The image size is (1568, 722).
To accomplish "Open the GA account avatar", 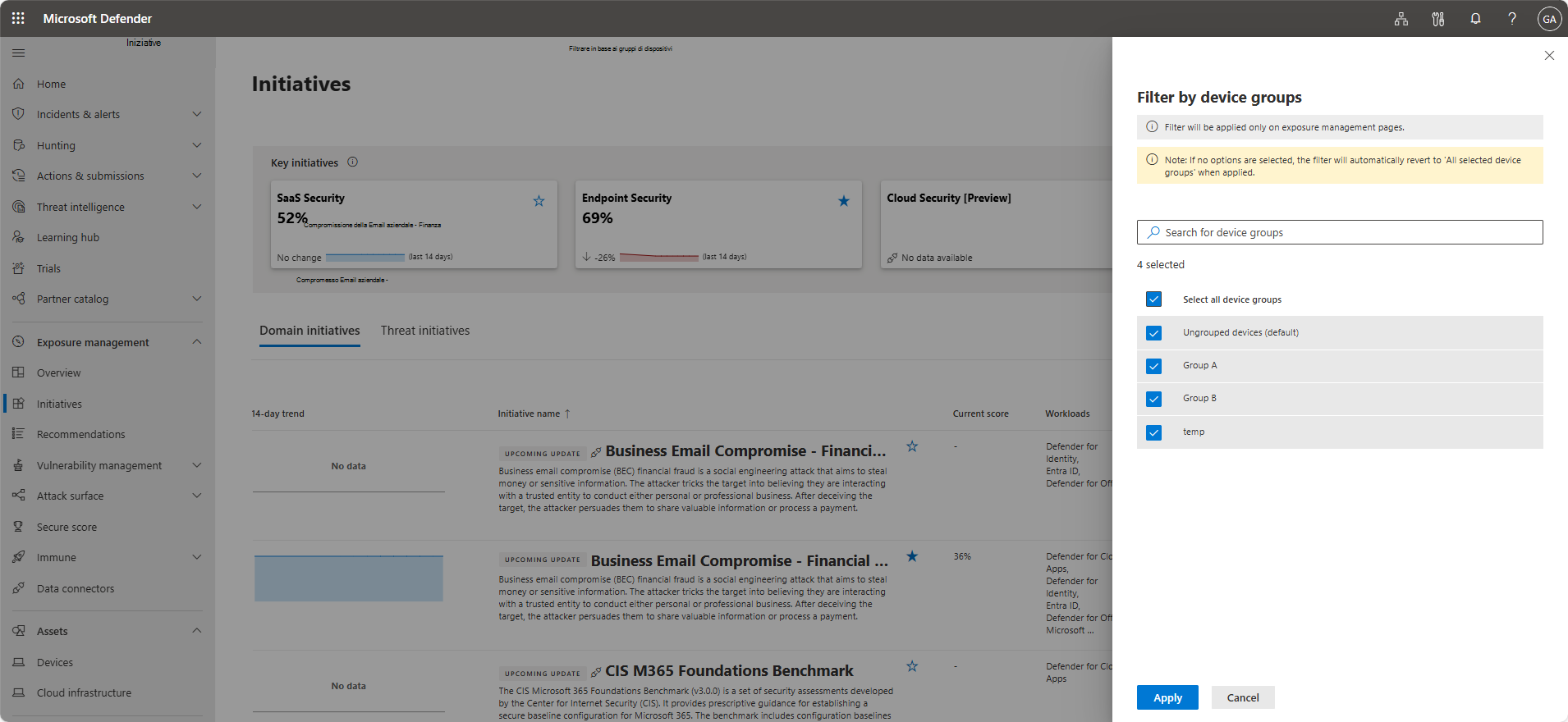I will 1549,19.
